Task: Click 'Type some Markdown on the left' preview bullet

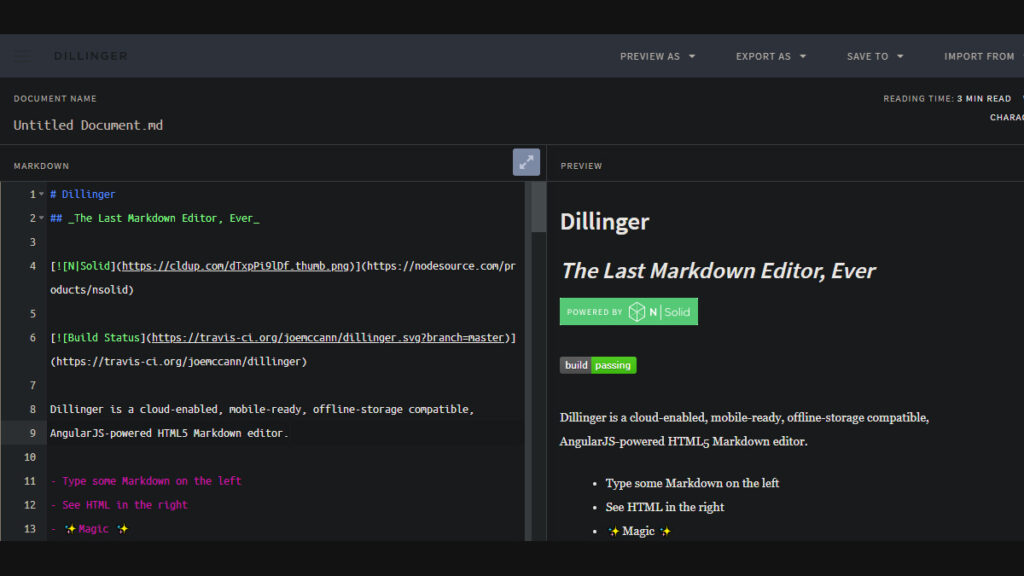Action: tap(692, 483)
